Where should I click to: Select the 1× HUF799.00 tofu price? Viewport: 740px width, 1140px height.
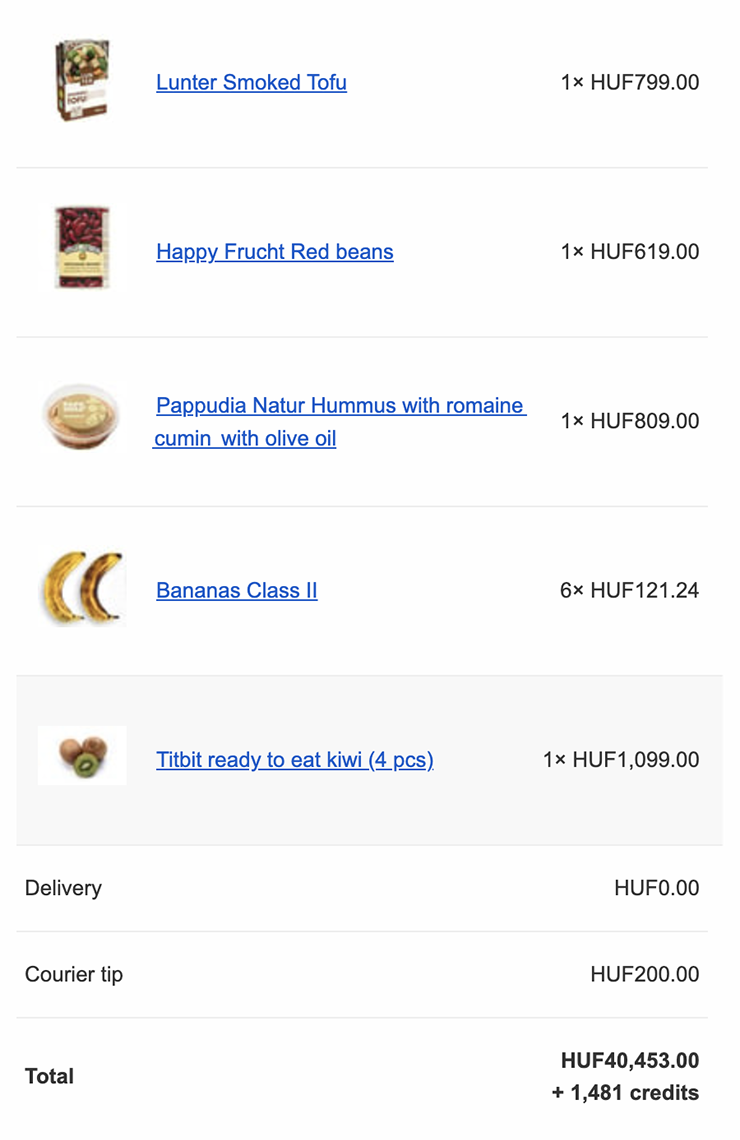point(630,82)
